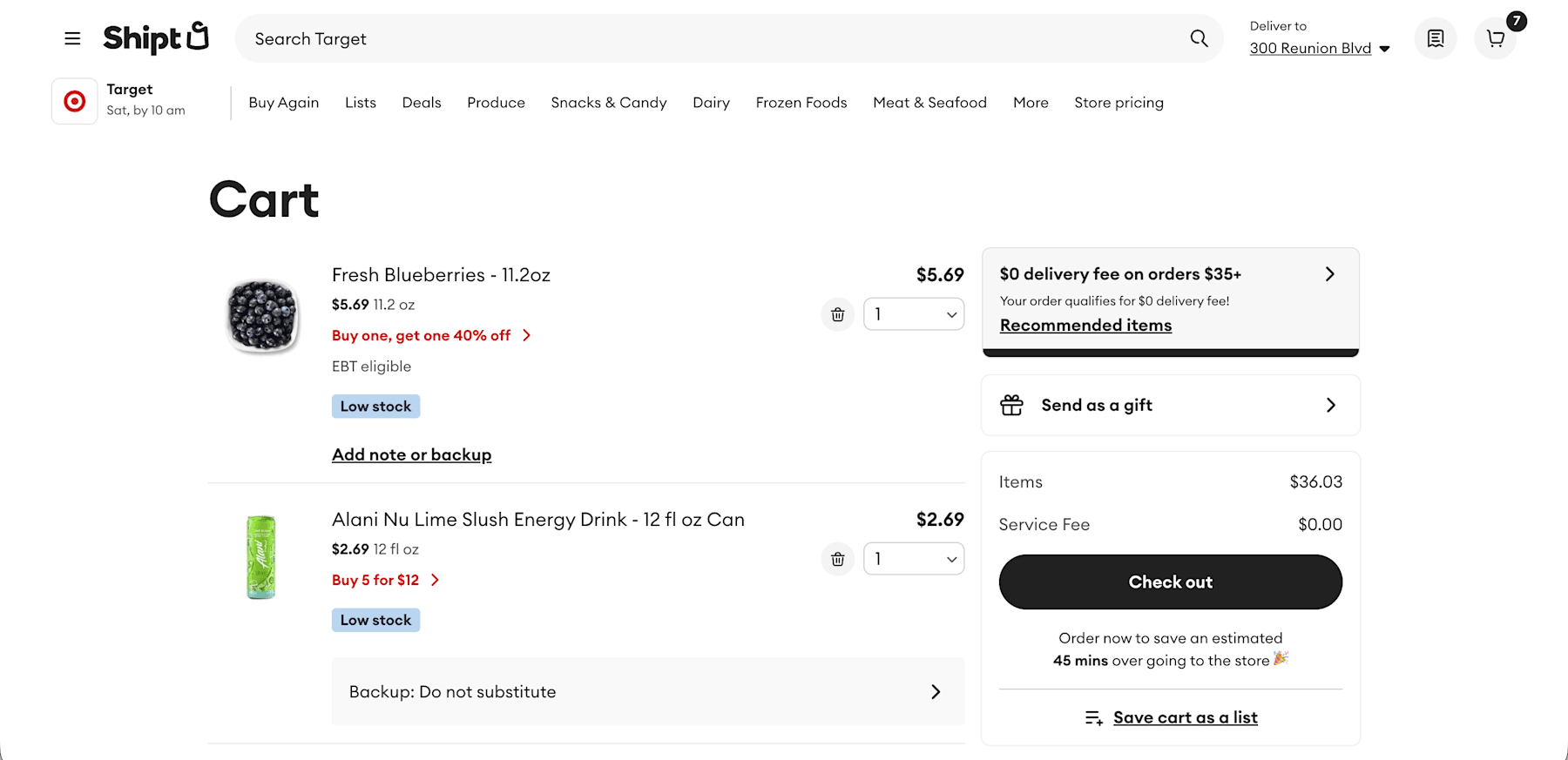Expand Backup: Do not substitute option
The height and width of the screenshot is (760, 1568).
coord(648,691)
